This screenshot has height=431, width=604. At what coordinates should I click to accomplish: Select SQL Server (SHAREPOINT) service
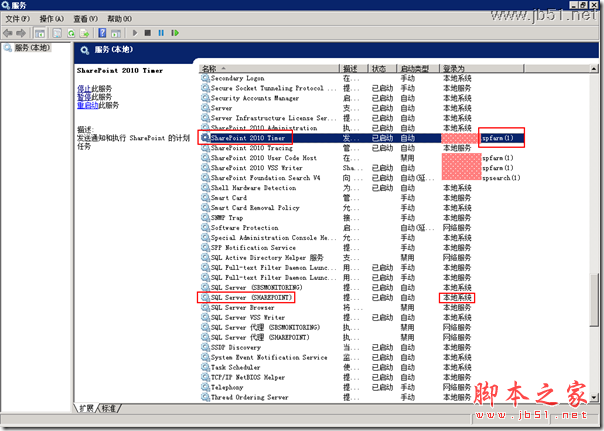click(251, 298)
